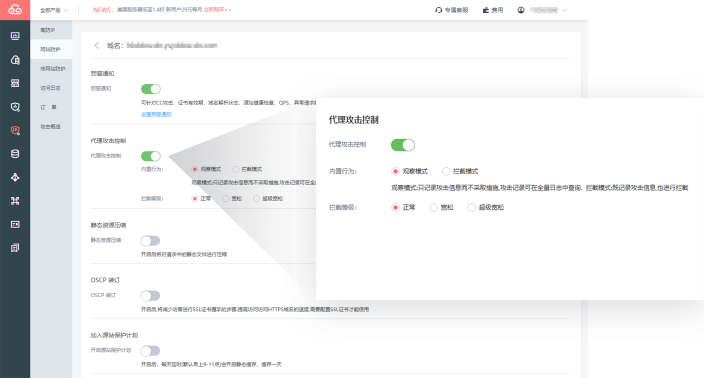Select 宽松 radio in enlarged panel
The height and width of the screenshot is (378, 704).
(434, 207)
